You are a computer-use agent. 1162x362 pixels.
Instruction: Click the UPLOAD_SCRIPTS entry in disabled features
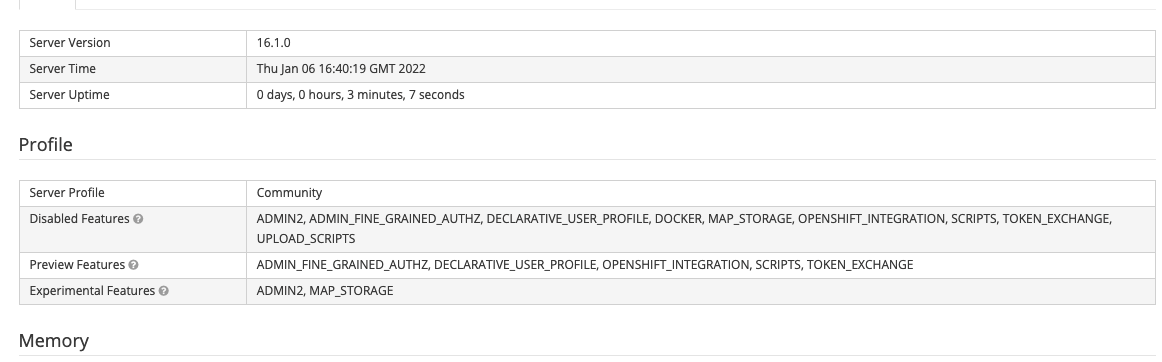[x=306, y=239]
